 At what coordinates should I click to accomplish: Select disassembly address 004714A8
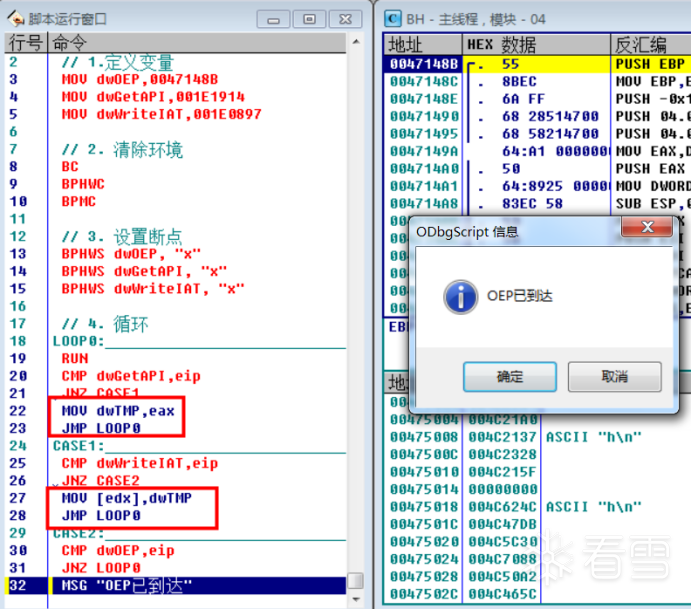click(424, 204)
